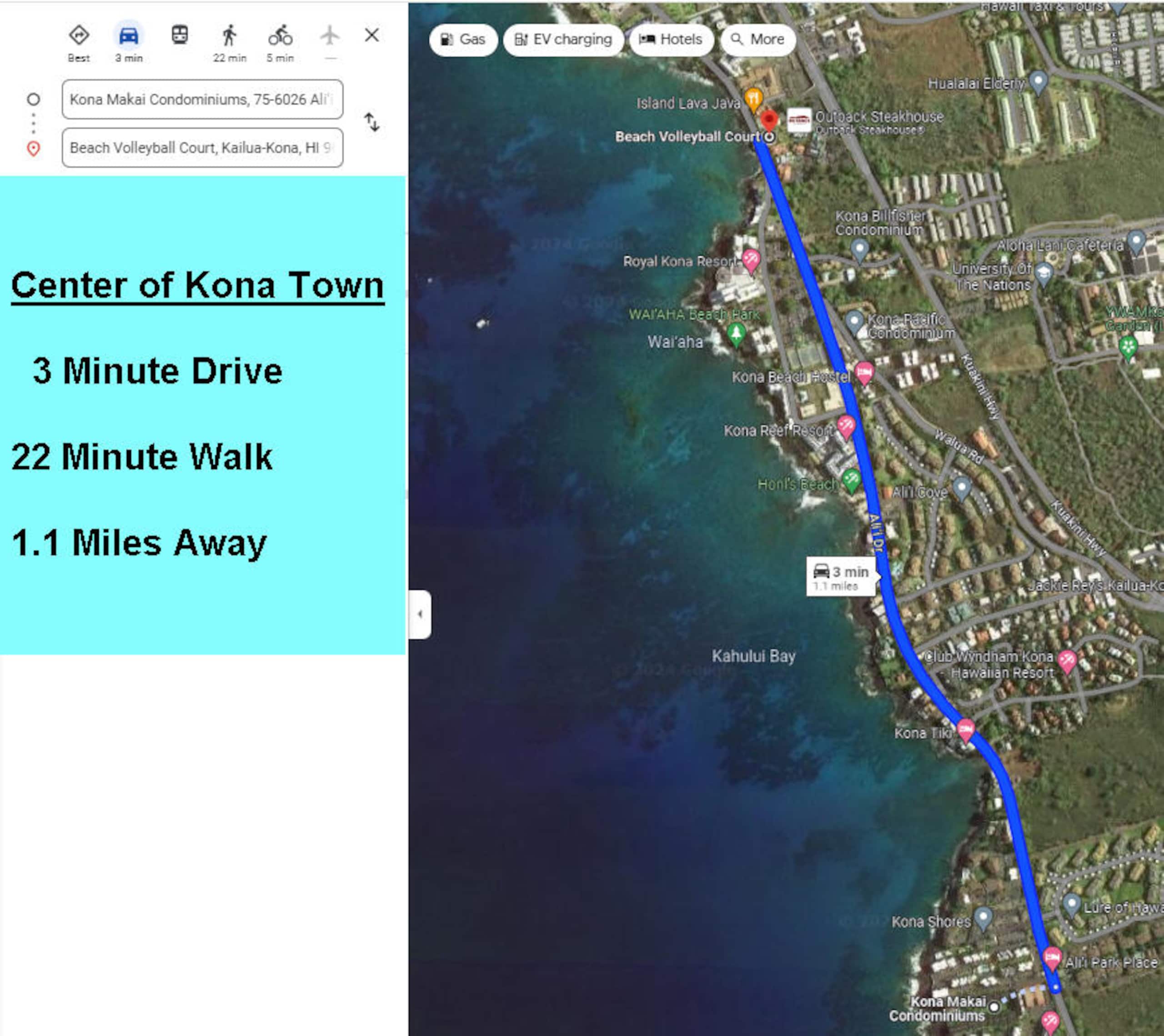
Task: Edit the Beach Volleyball Court destination field
Action: pos(203,148)
